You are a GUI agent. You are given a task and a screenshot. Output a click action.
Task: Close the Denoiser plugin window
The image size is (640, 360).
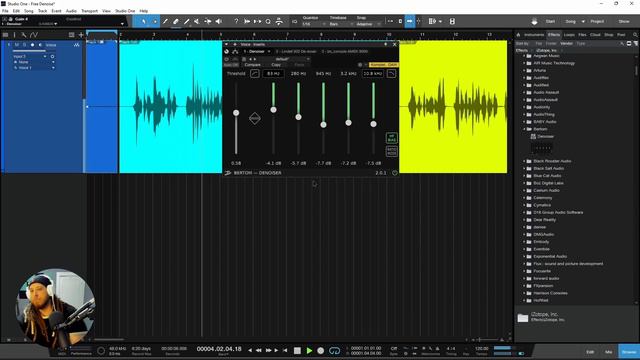(x=394, y=44)
